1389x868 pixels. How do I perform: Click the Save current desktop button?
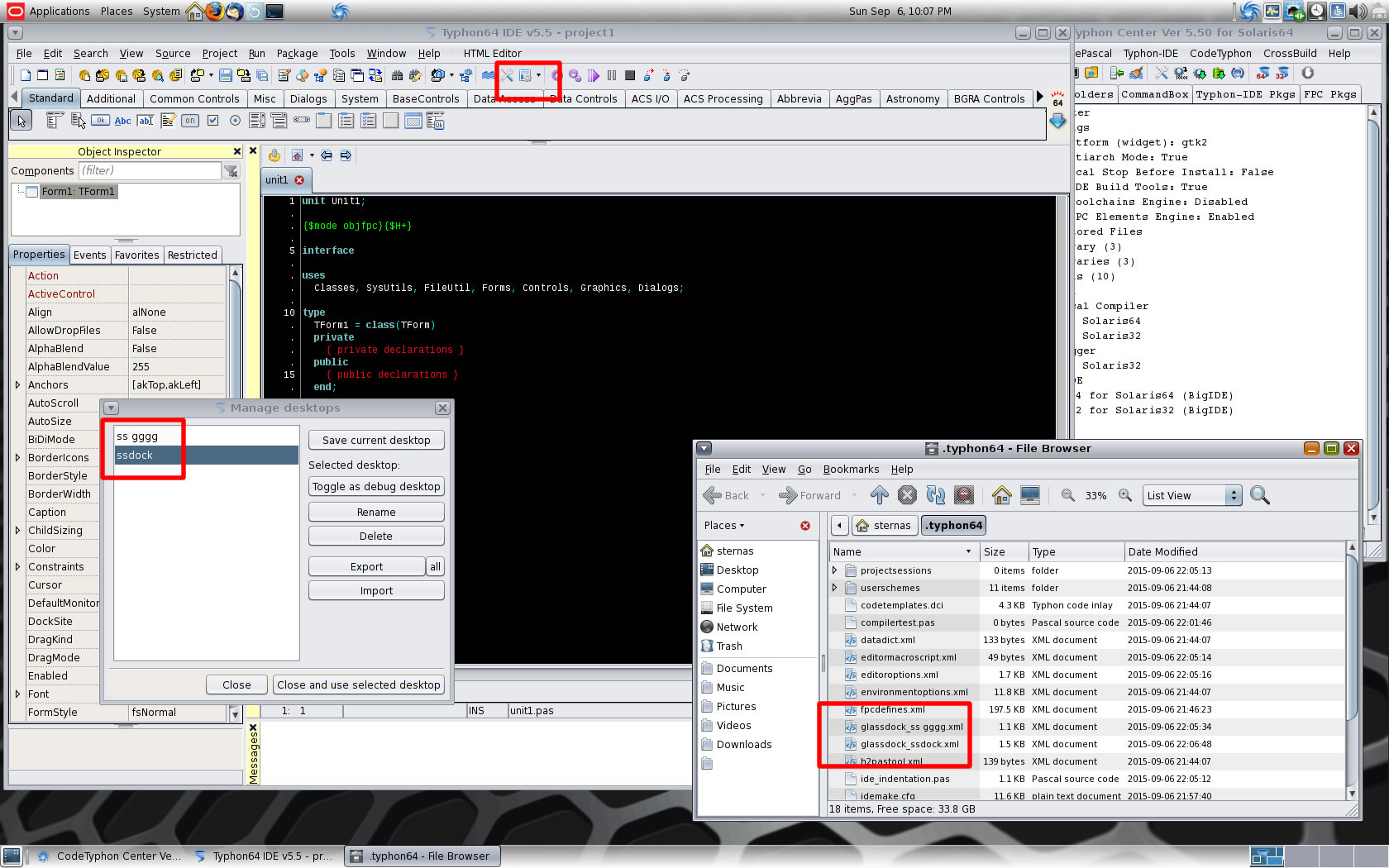(x=376, y=440)
